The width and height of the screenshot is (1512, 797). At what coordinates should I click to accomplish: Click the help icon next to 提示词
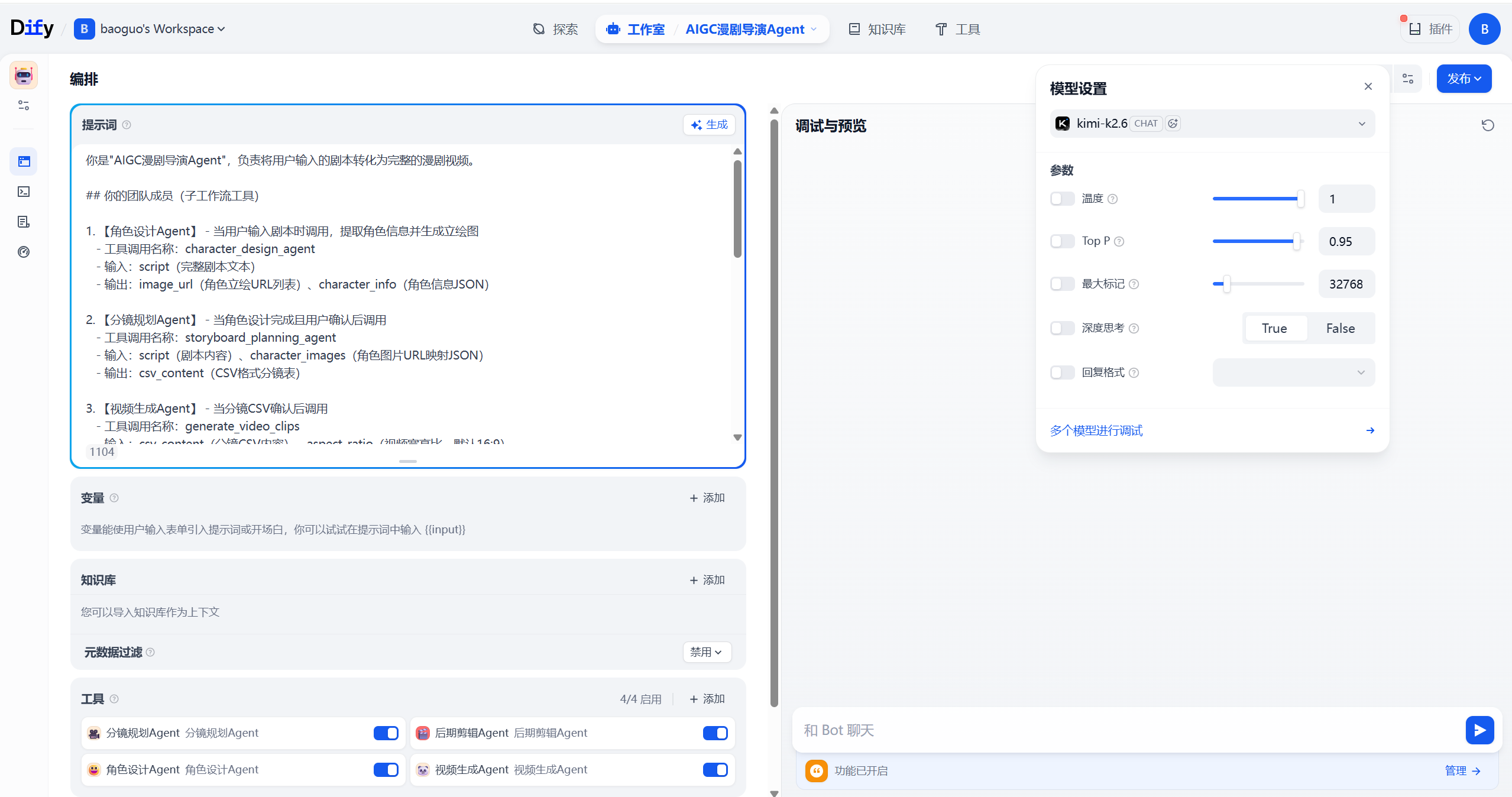[127, 125]
